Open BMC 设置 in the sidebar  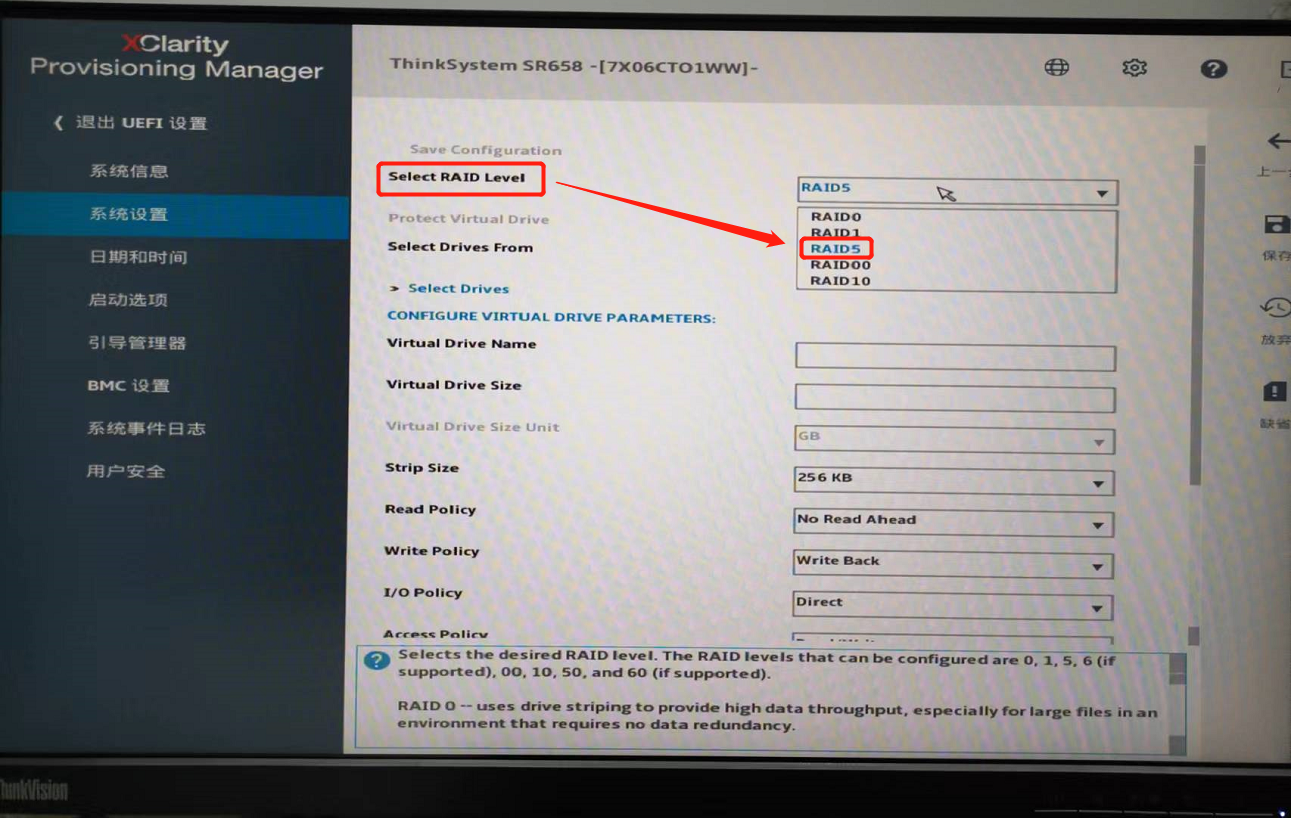pyautogui.click(x=128, y=386)
